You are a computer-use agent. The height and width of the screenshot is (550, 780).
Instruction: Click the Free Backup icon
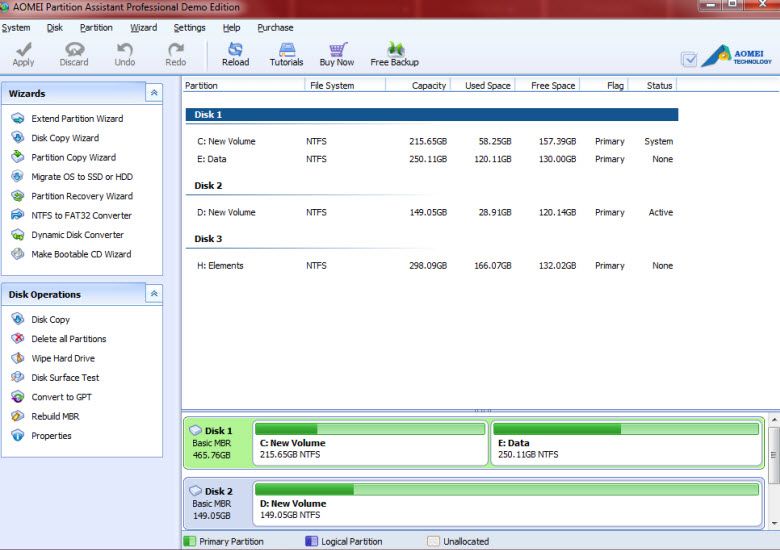tap(395, 49)
